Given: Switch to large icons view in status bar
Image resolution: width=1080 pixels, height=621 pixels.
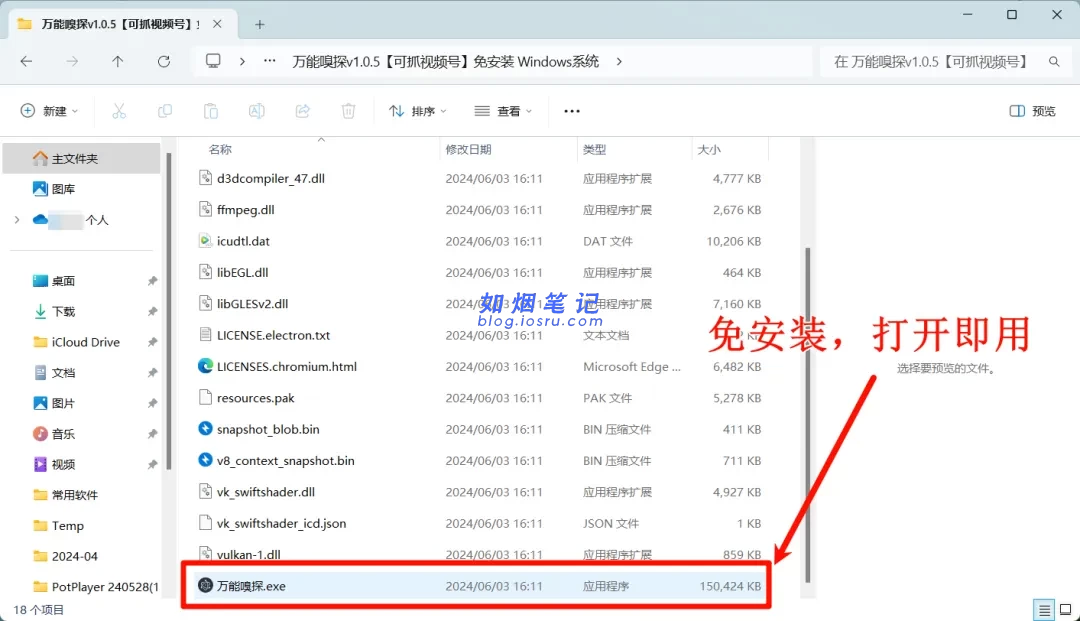Looking at the screenshot, I should click(x=1066, y=610).
